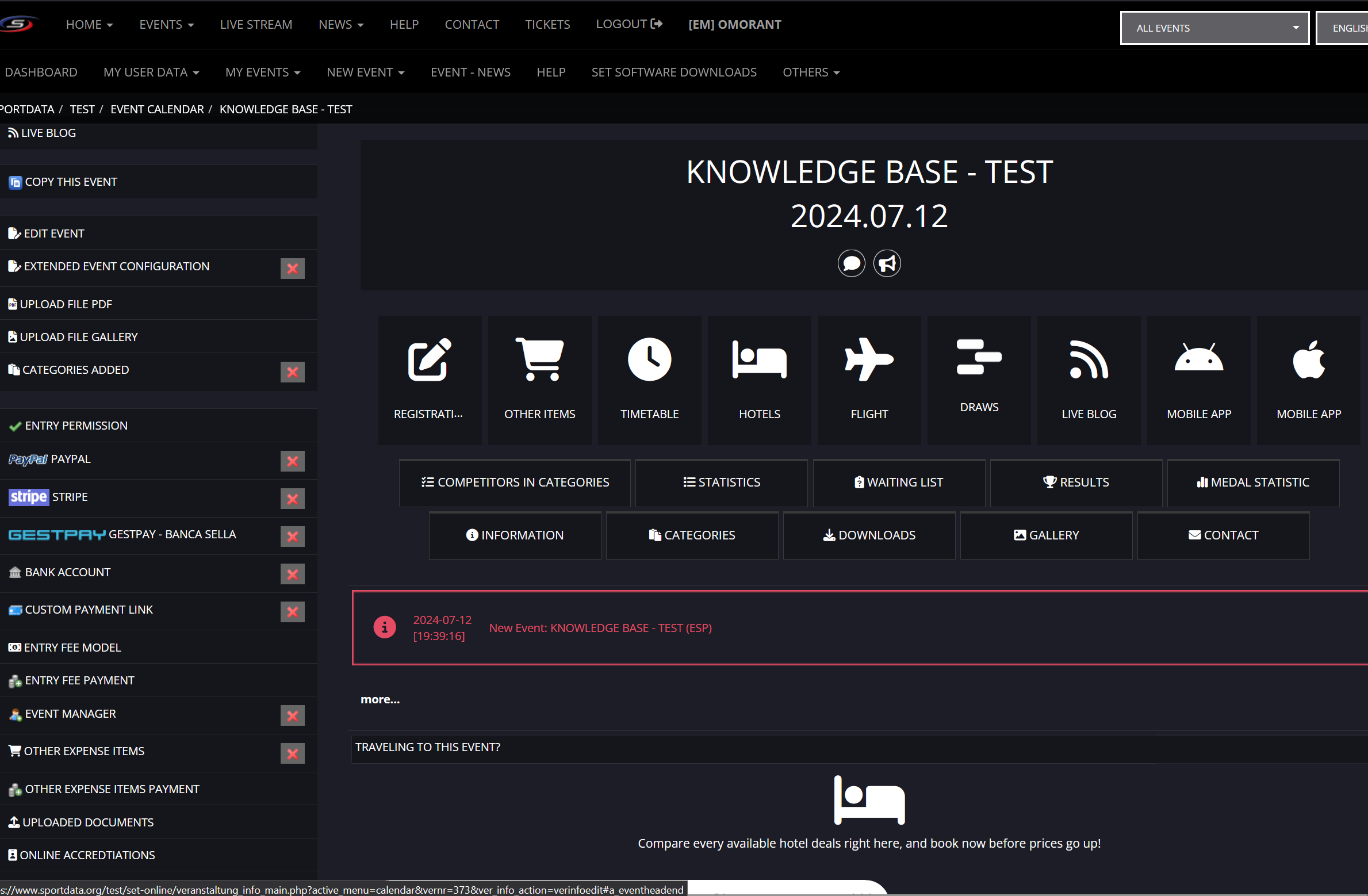This screenshot has width=1368, height=896.
Task: Open Event Calendar breadcrumb link
Action: pyautogui.click(x=157, y=109)
